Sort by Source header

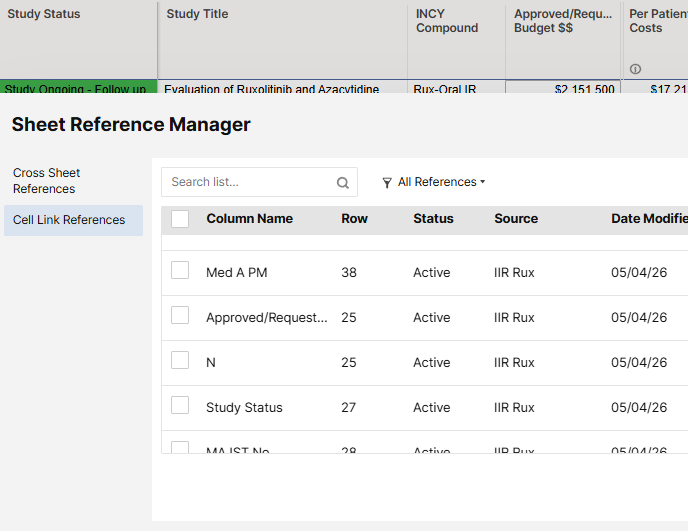click(x=516, y=219)
